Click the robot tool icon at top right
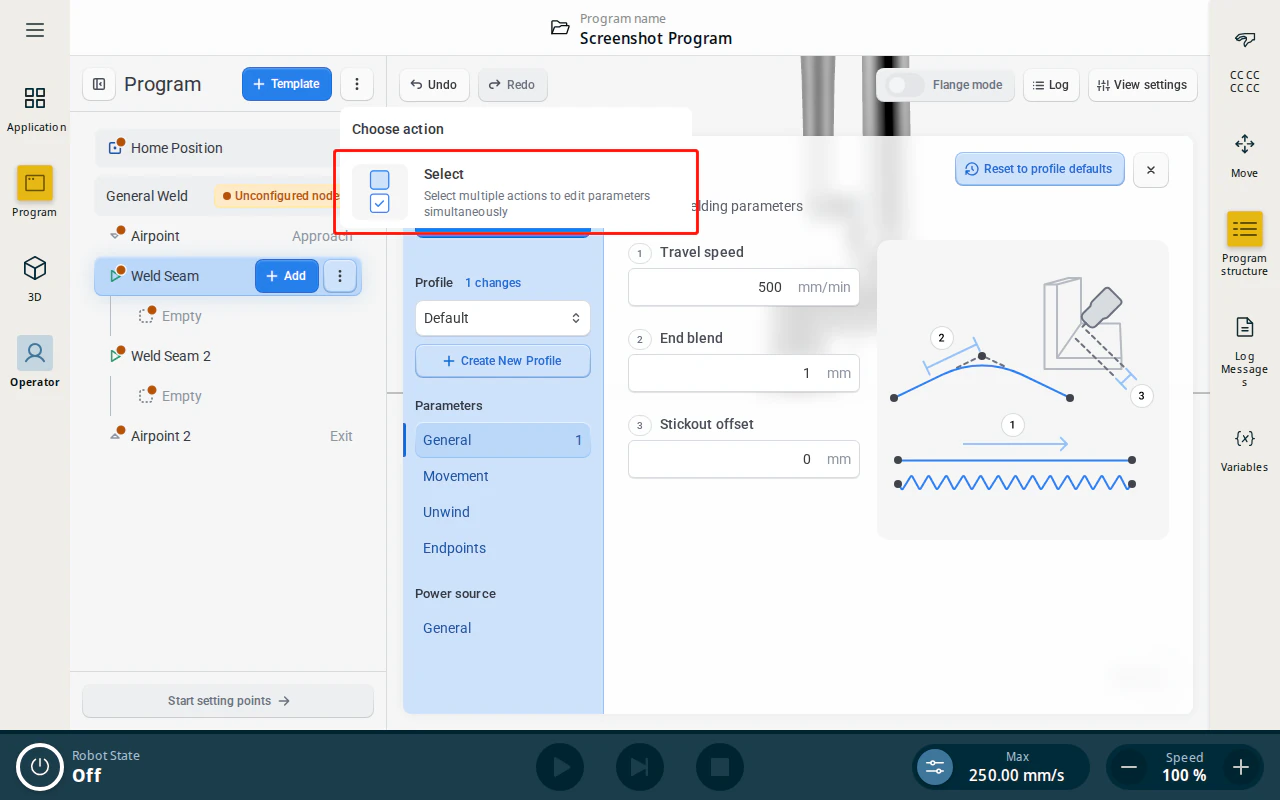1280x800 pixels. point(1244,40)
